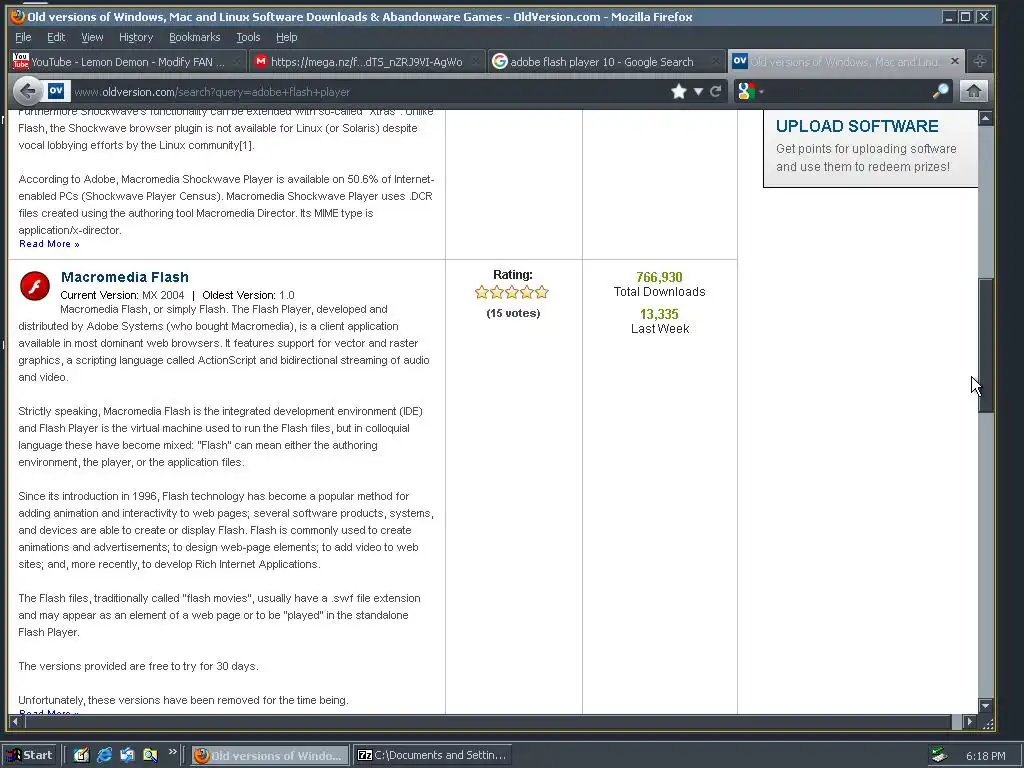Viewport: 1024px width, 768px height.
Task: Open the Tools menu
Action: pos(248,37)
